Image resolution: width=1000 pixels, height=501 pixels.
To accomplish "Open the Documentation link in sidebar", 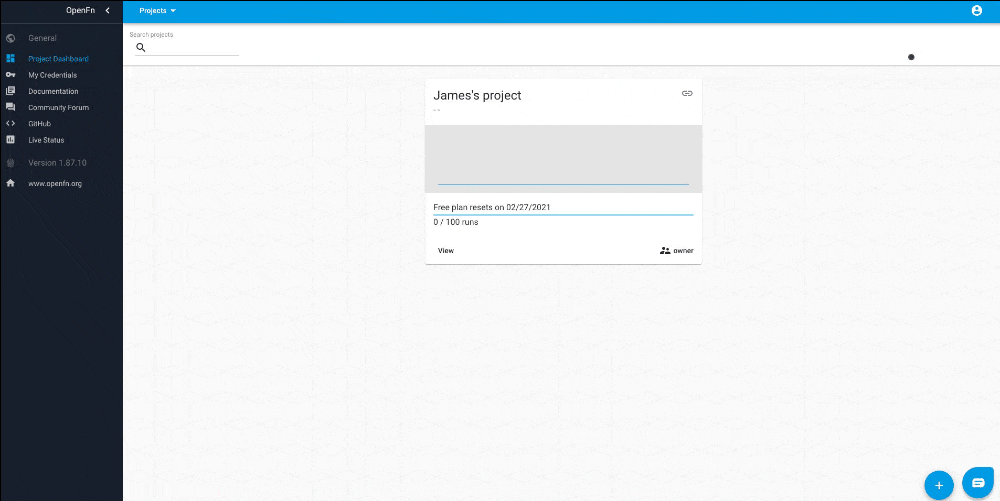I will [x=54, y=91].
